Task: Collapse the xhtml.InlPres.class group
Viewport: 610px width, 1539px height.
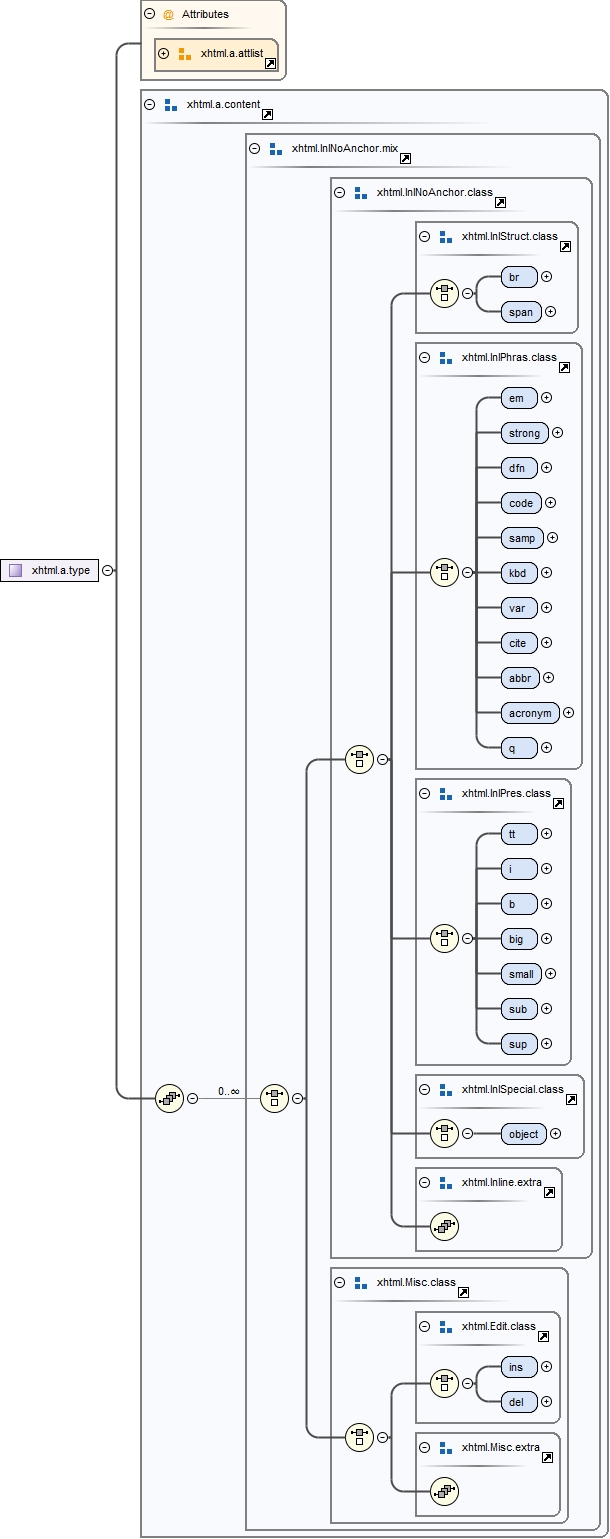Action: (x=424, y=793)
